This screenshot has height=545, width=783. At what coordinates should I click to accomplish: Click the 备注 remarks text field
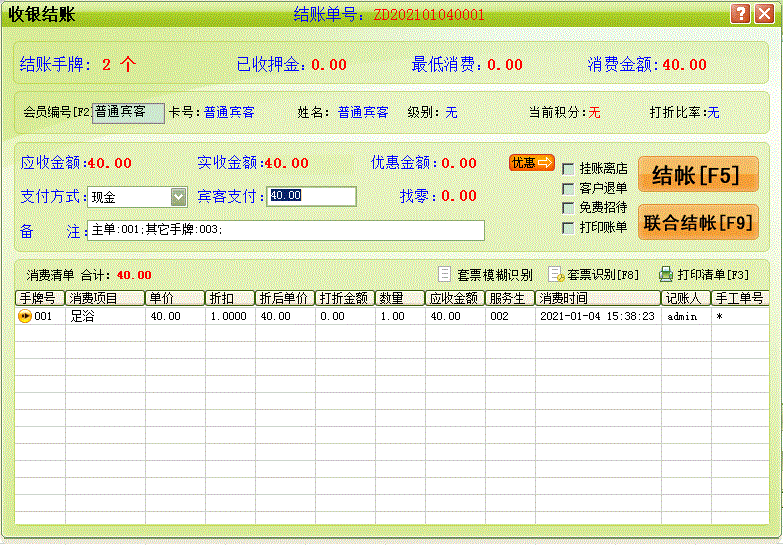(x=285, y=231)
